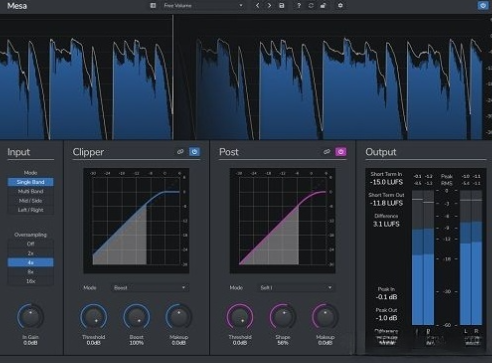Image resolution: width=492 pixels, height=363 pixels.
Task: Set oversampling to 2x
Action: 30,253
